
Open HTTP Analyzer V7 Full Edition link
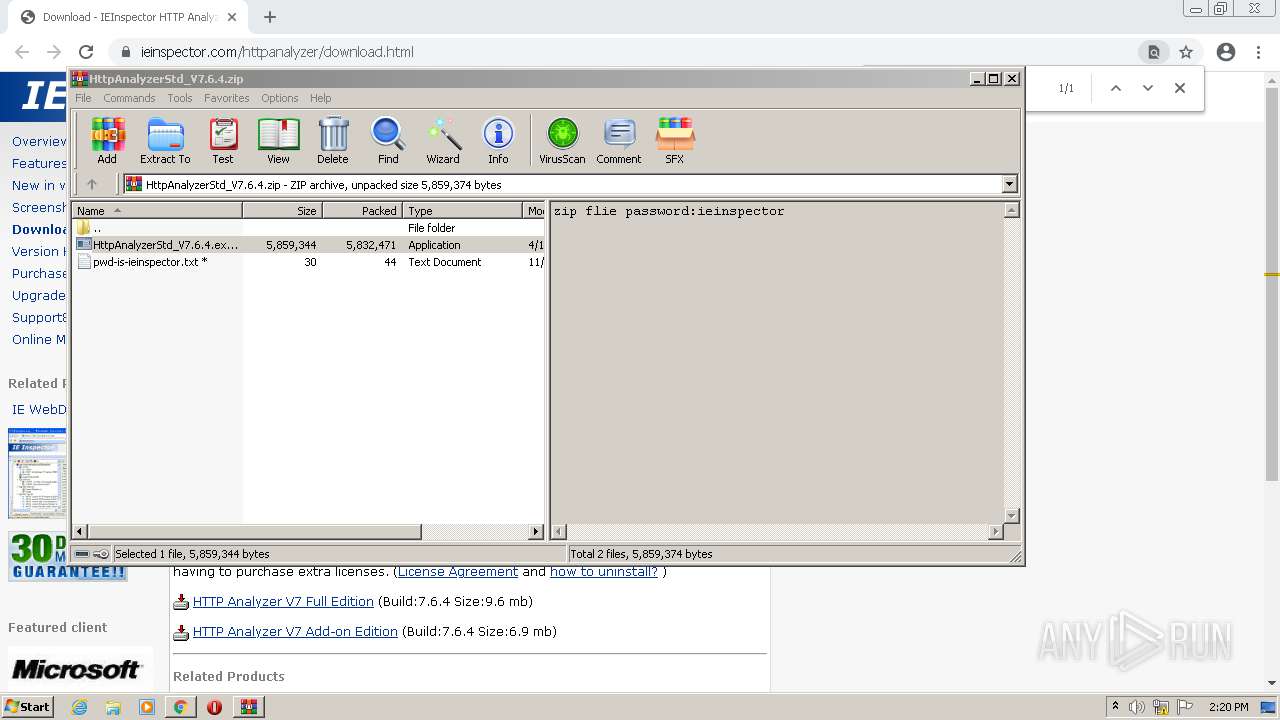pos(283,602)
